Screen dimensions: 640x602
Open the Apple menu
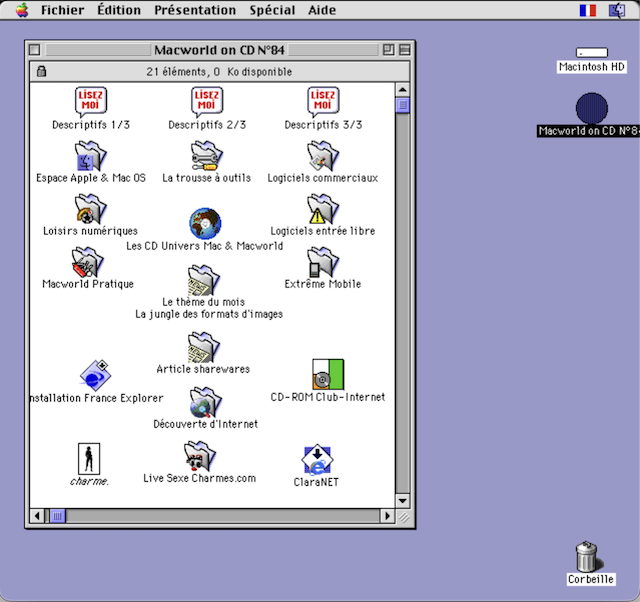[x=22, y=10]
